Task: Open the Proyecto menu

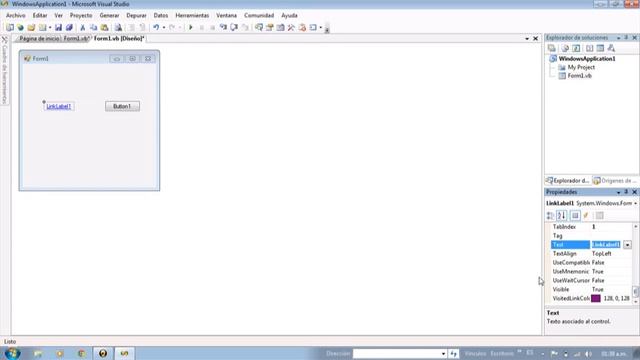Action: (x=81, y=16)
